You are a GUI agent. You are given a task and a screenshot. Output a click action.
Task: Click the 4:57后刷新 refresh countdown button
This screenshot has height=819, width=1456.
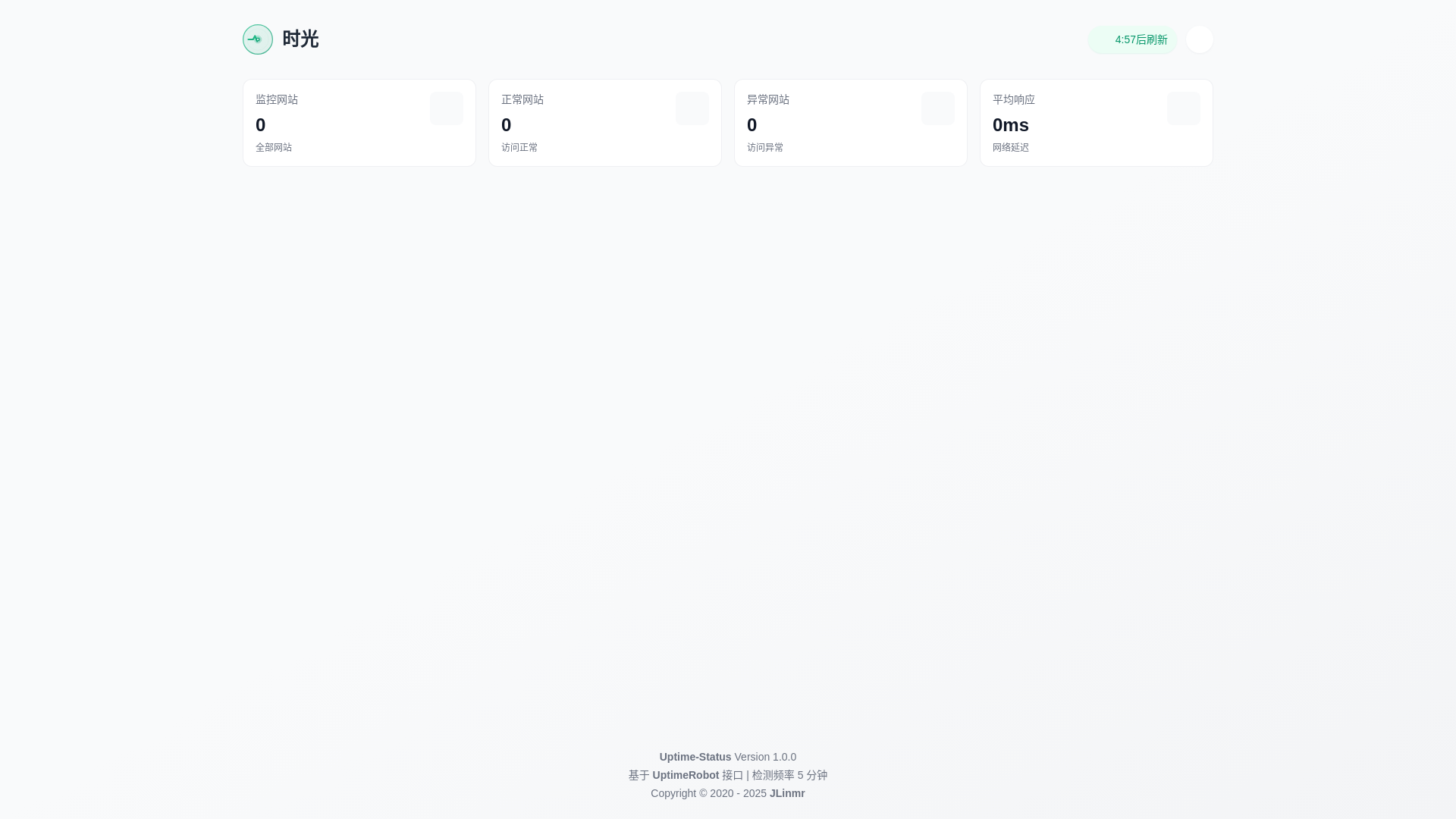click(x=1132, y=39)
